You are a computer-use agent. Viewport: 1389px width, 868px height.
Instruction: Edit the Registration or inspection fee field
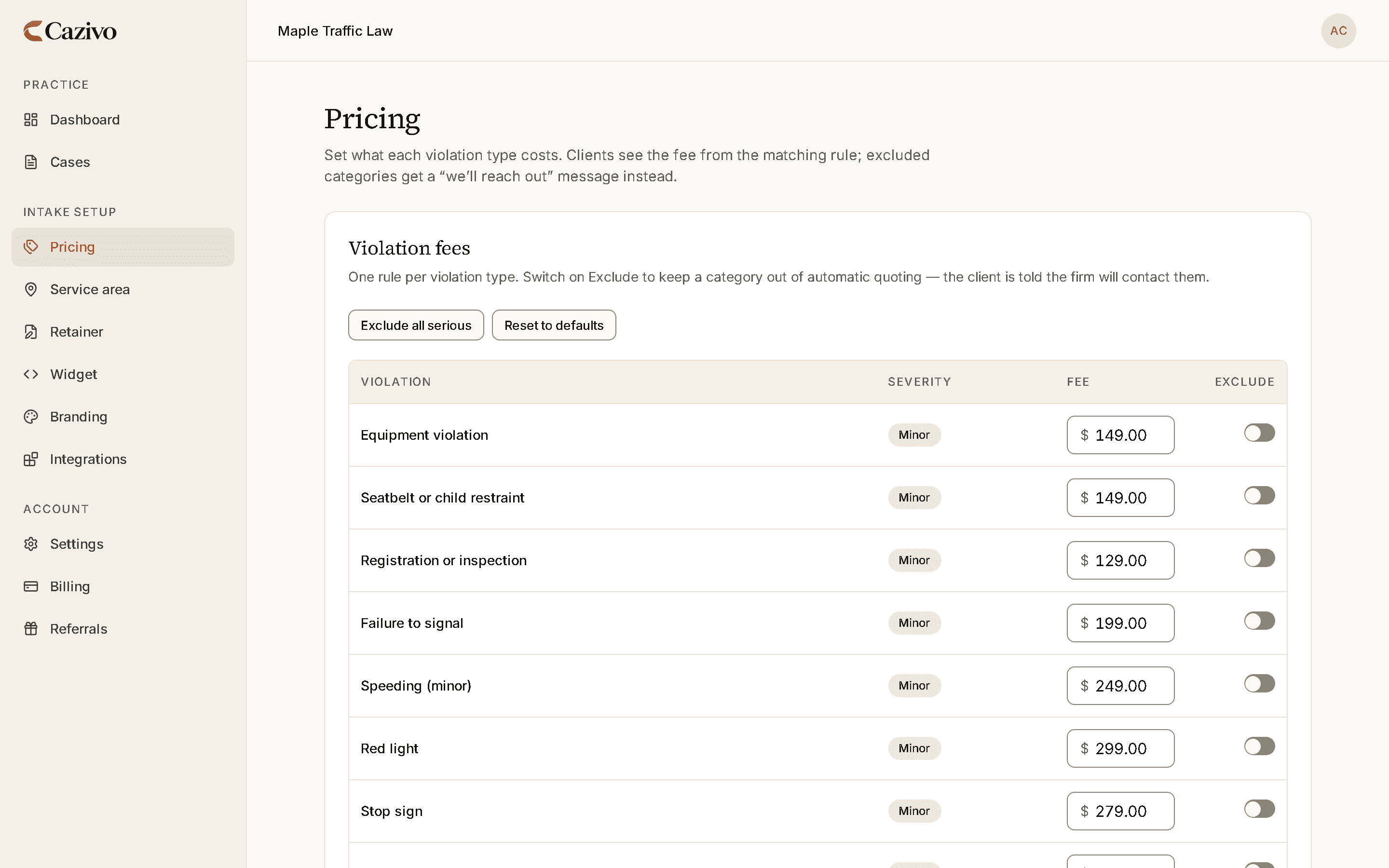coord(1120,560)
